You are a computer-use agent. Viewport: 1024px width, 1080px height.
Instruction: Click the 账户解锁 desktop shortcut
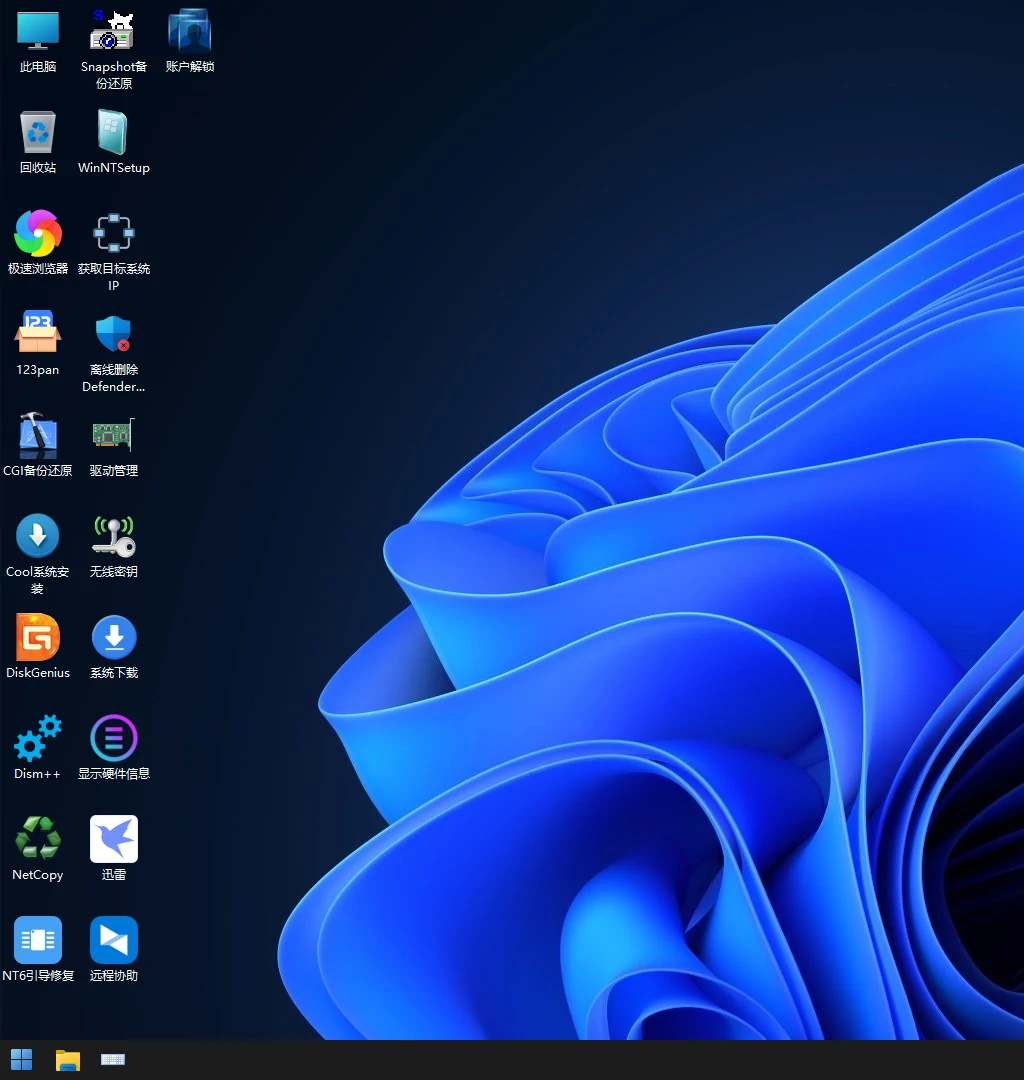point(189,32)
